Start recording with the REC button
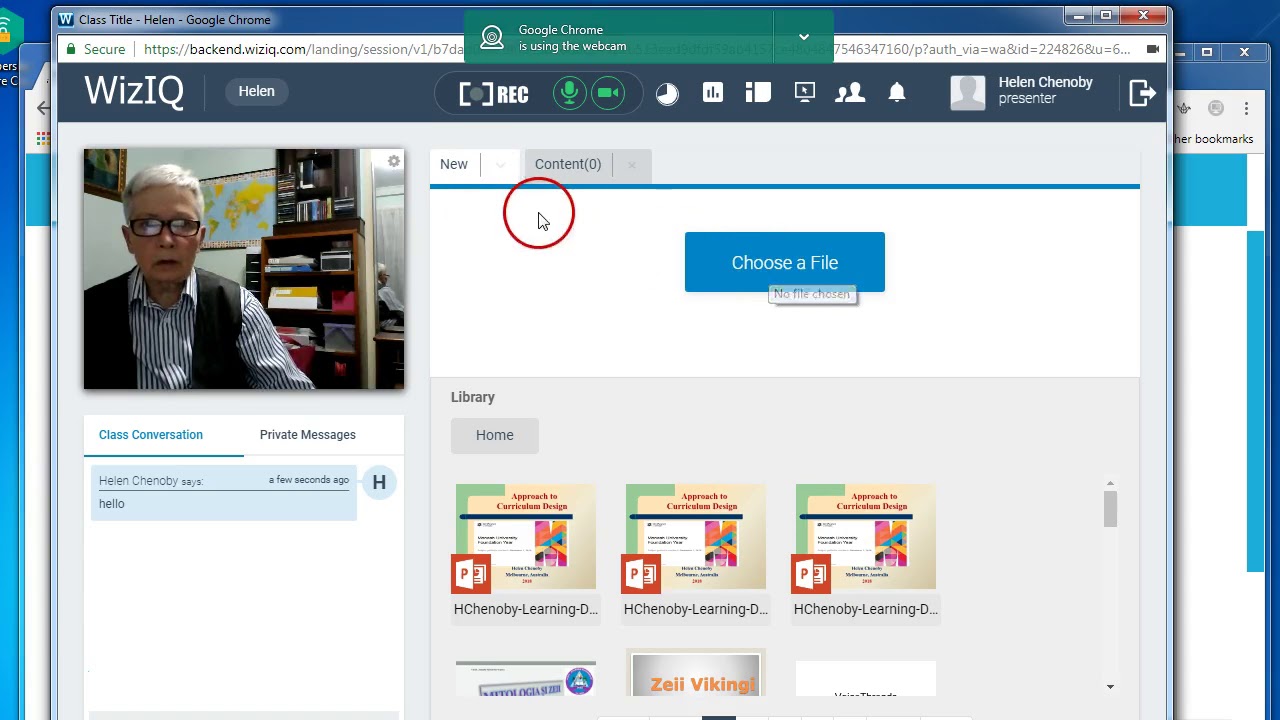This screenshot has width=1280, height=720. point(493,94)
